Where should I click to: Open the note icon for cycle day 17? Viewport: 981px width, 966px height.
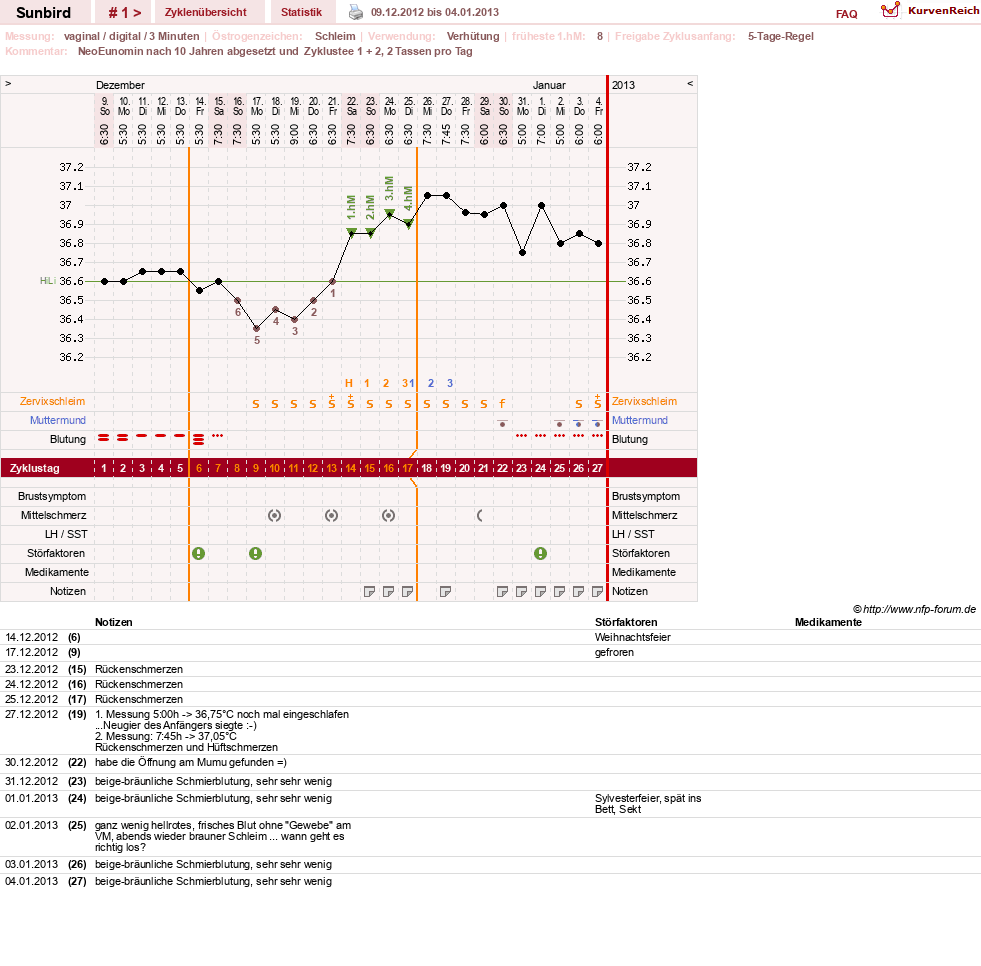(407, 591)
